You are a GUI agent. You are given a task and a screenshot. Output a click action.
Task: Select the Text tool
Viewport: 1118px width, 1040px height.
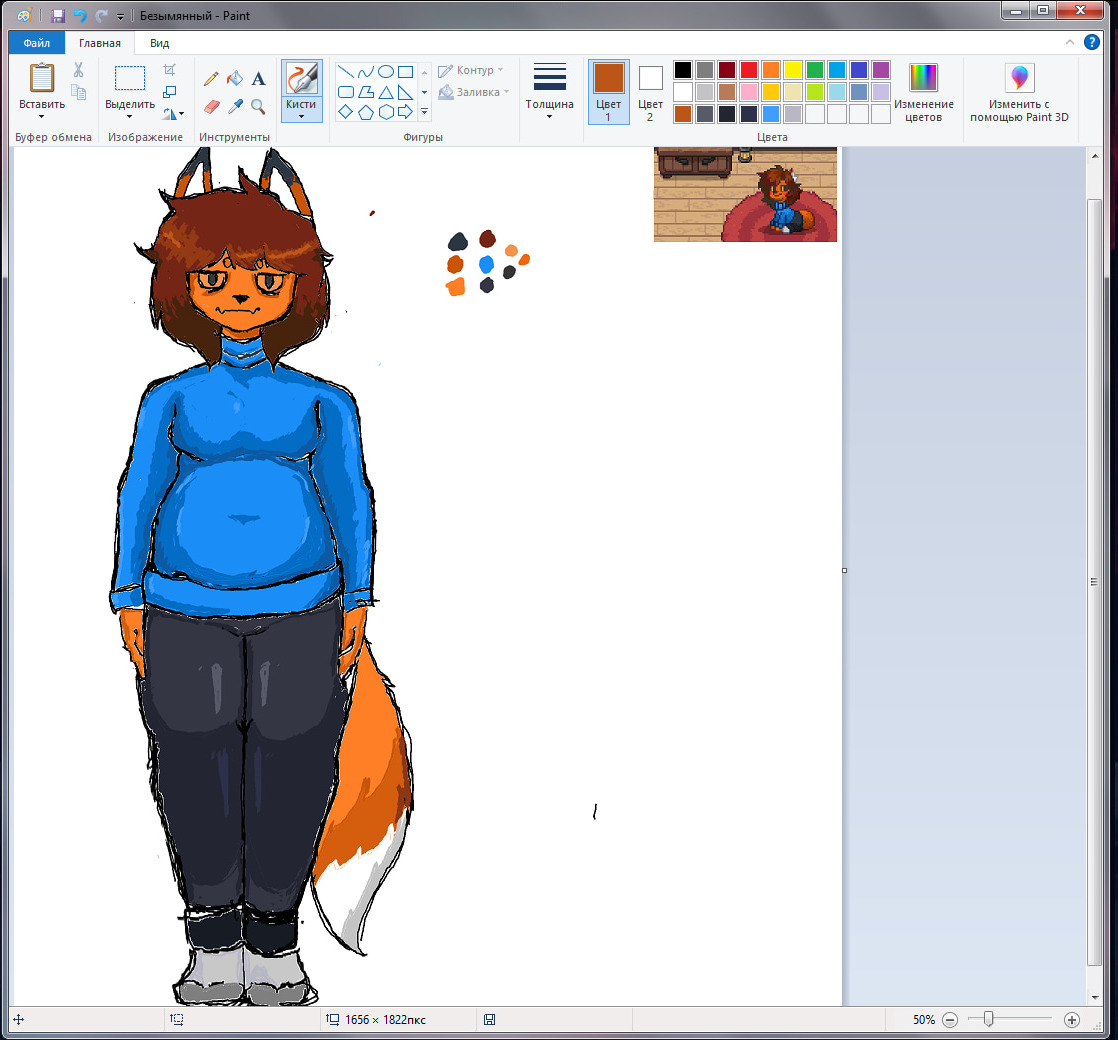click(x=258, y=79)
